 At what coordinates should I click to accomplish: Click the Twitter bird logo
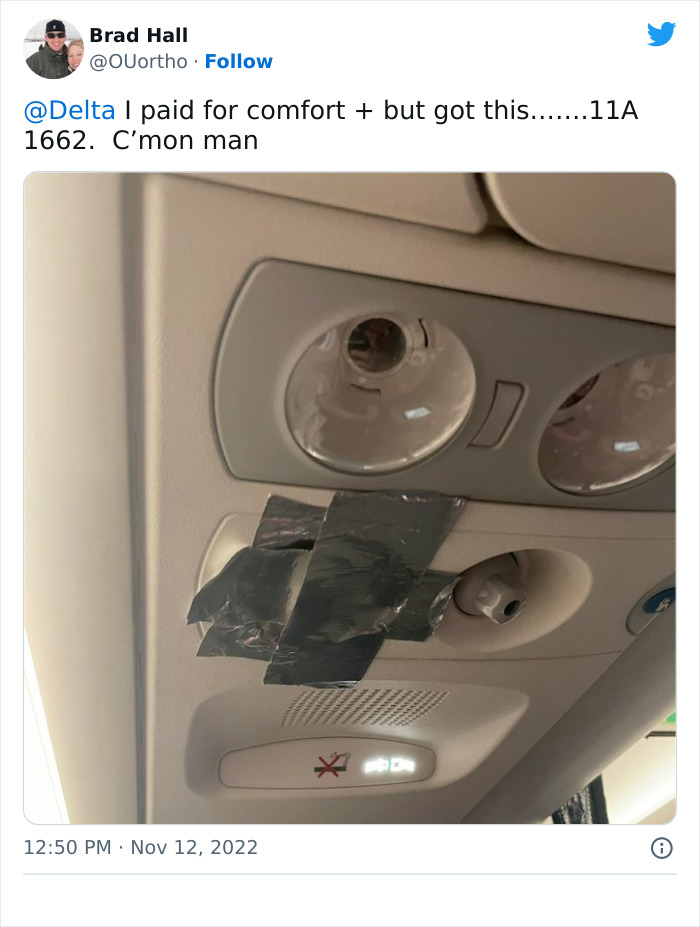coord(661,35)
